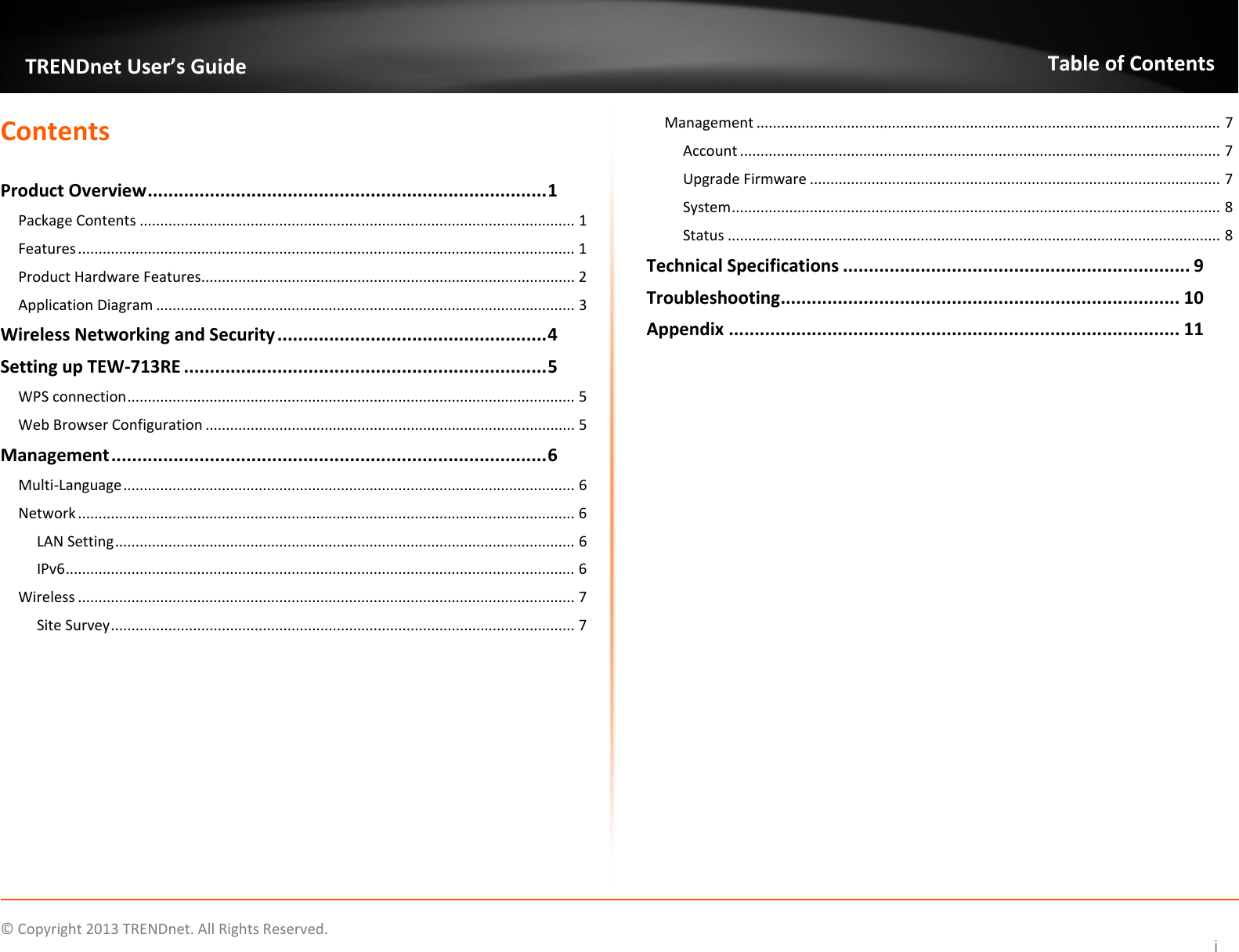The height and width of the screenshot is (952, 1239).
Task: Click the Table of Contents header label
Action: [1131, 63]
